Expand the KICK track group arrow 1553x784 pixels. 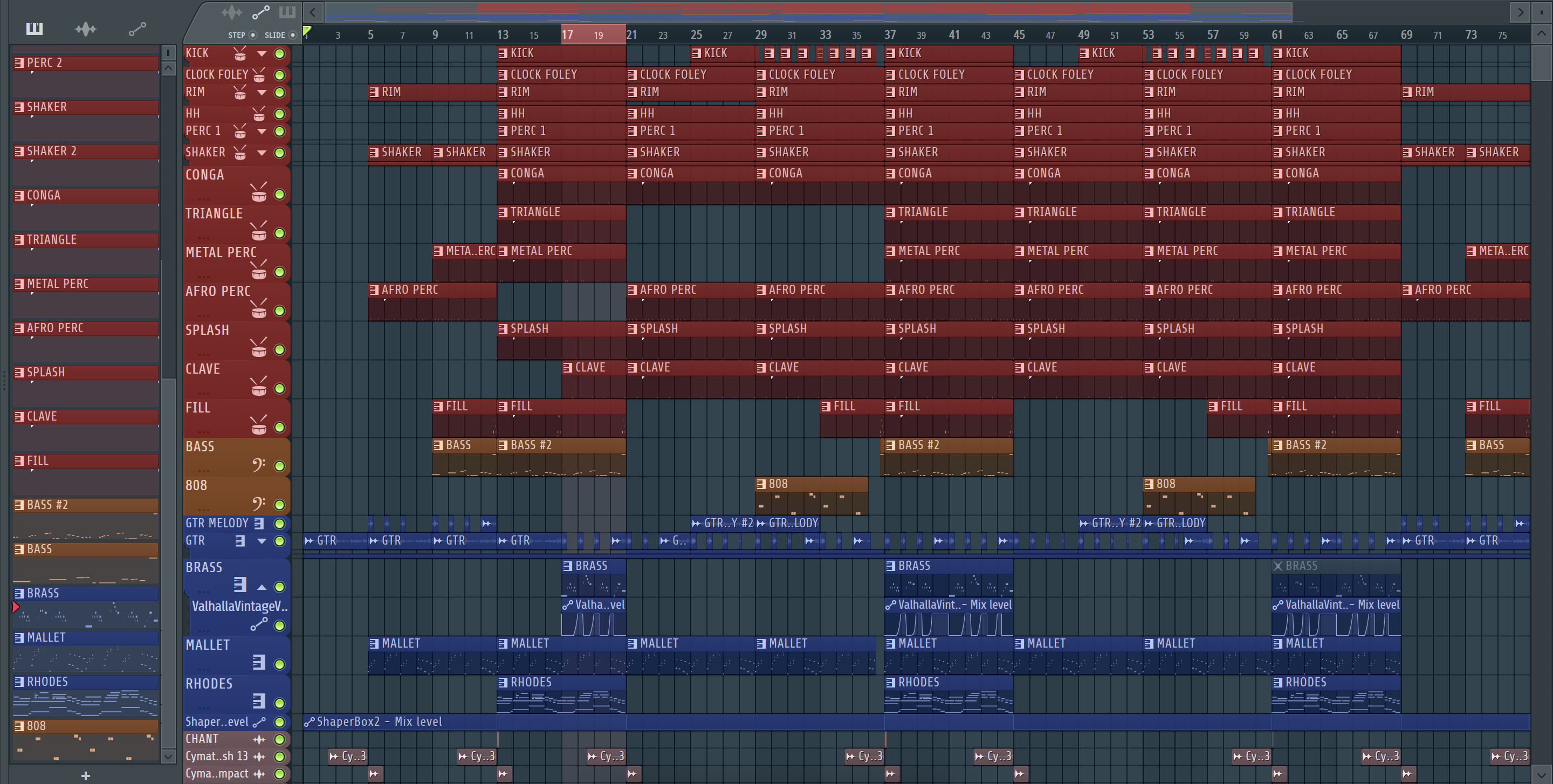262,53
